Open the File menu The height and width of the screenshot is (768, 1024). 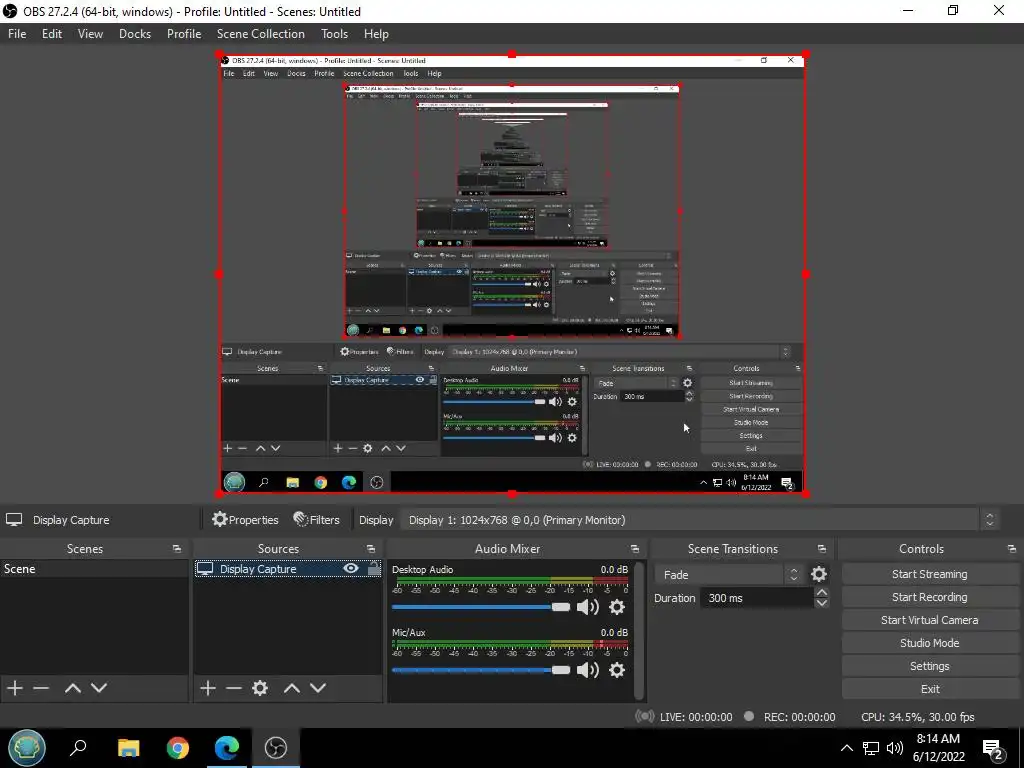coord(17,34)
